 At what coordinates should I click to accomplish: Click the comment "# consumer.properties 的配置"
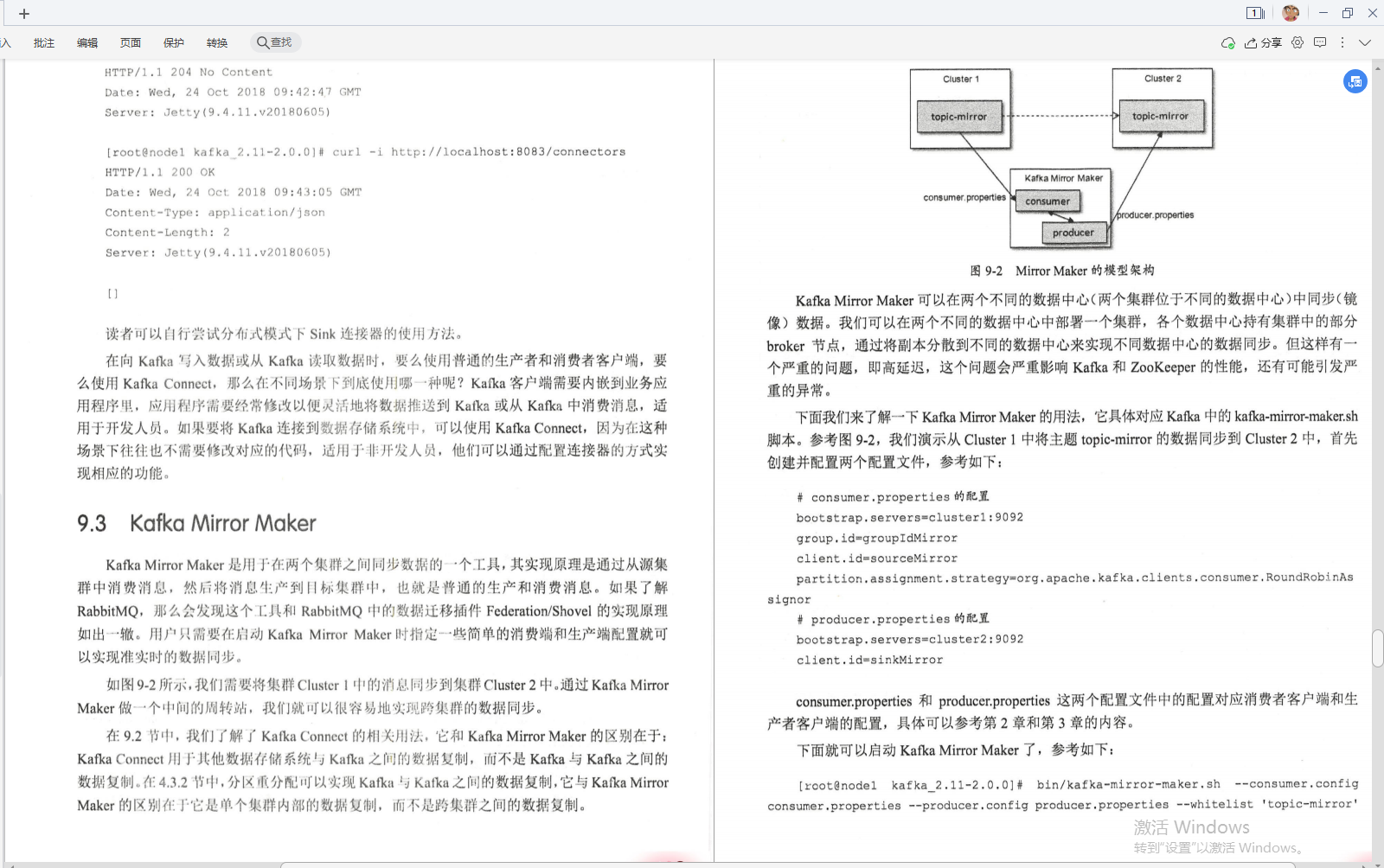point(893,497)
